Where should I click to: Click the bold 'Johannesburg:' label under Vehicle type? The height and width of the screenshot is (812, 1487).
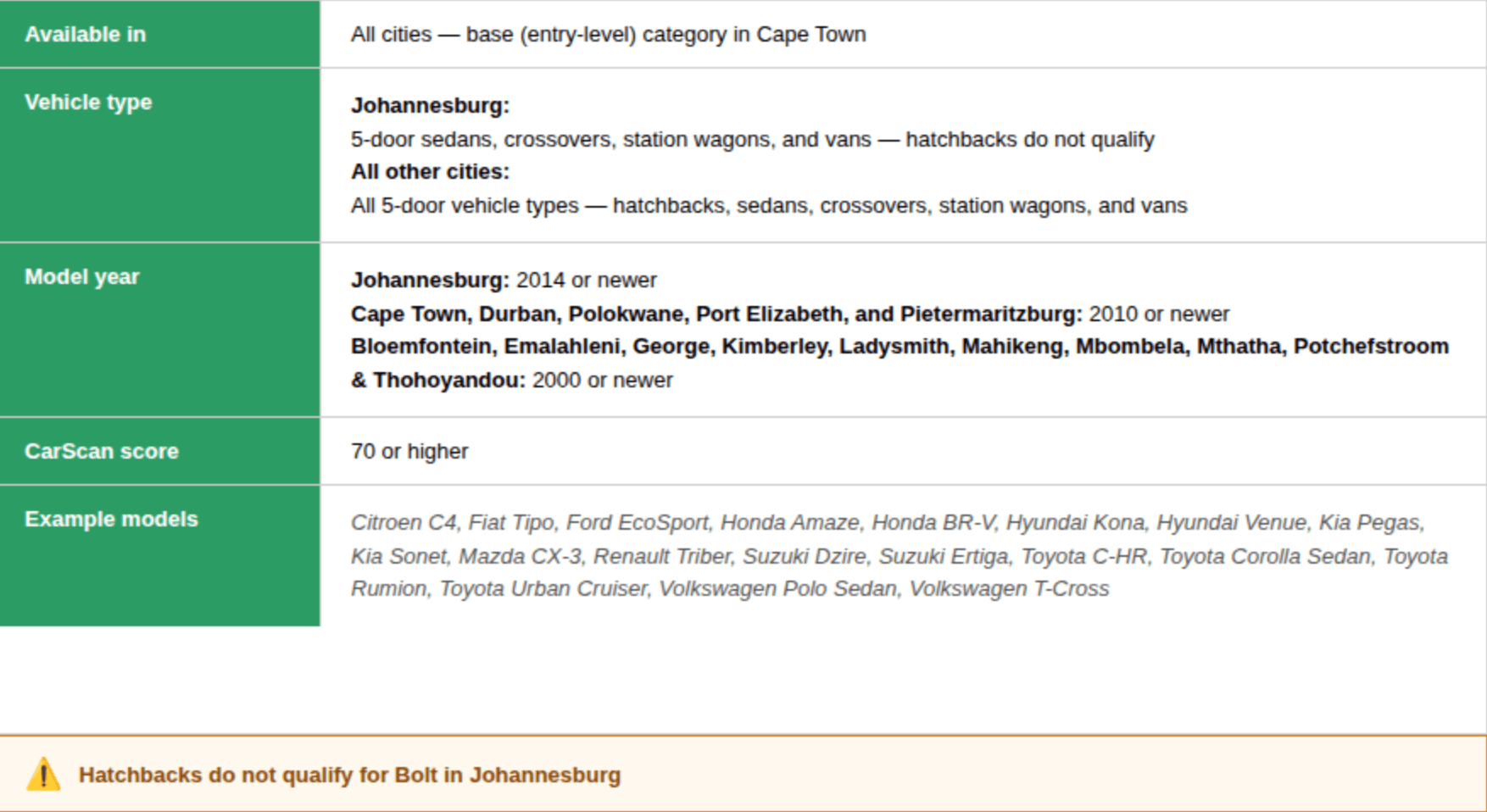(430, 105)
